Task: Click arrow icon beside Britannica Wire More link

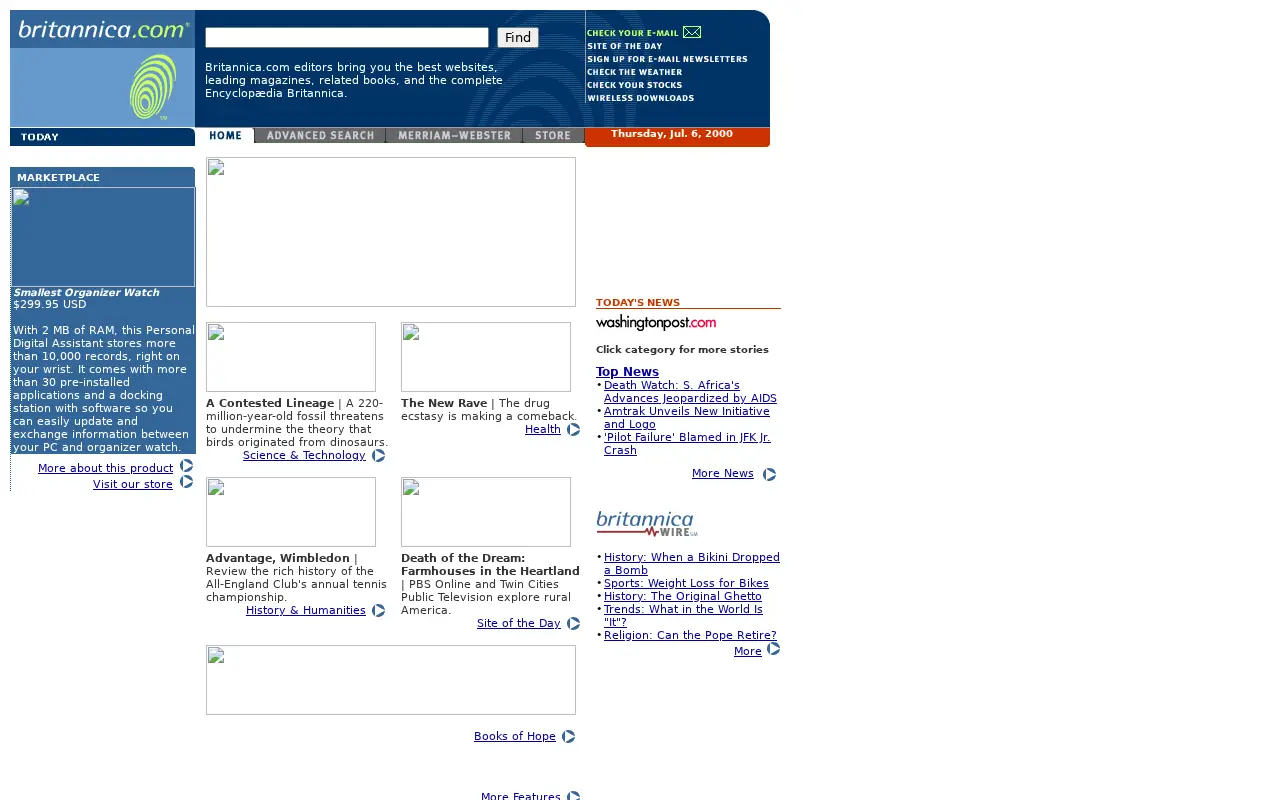Action: [x=773, y=649]
